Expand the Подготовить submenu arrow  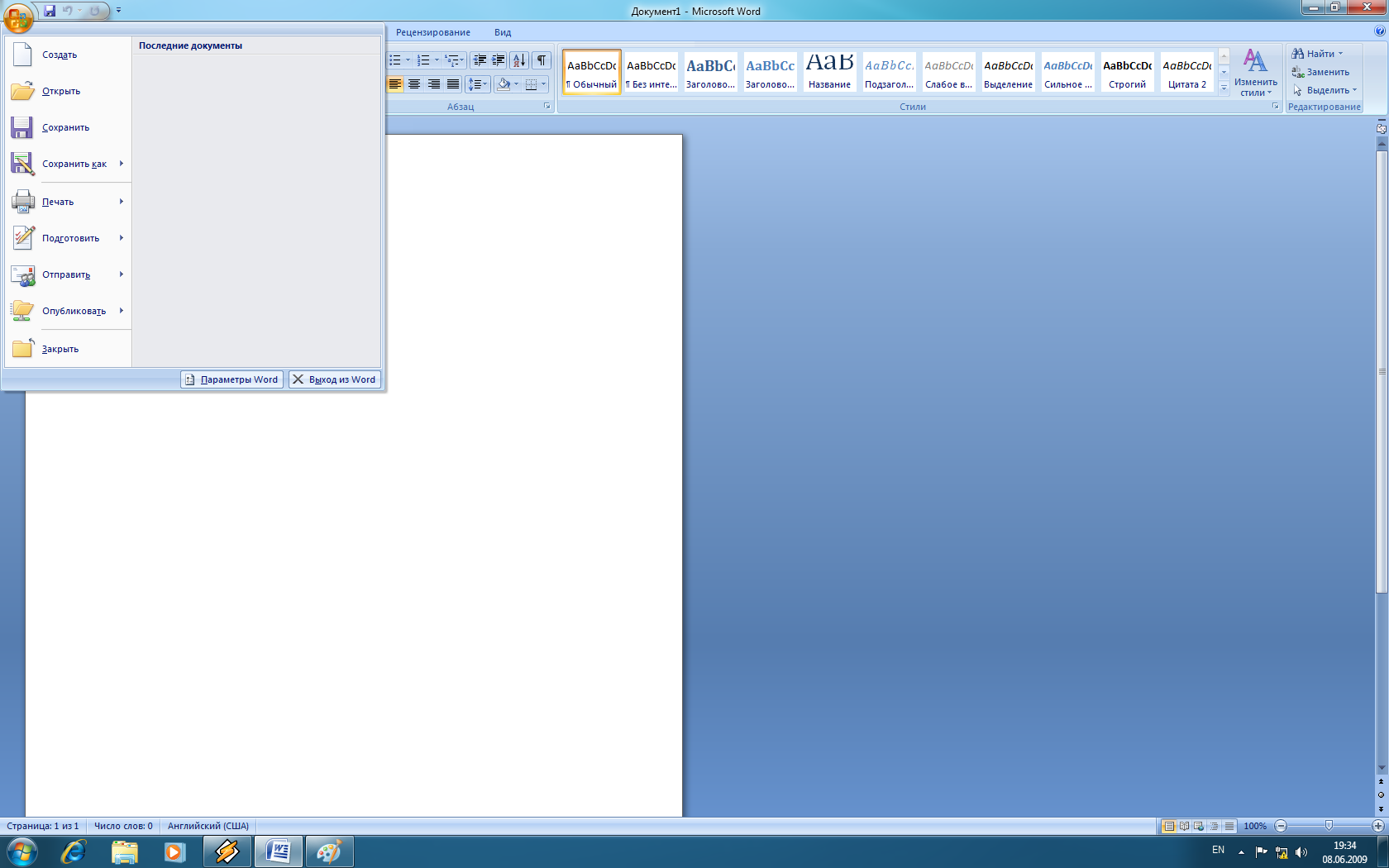(x=122, y=238)
